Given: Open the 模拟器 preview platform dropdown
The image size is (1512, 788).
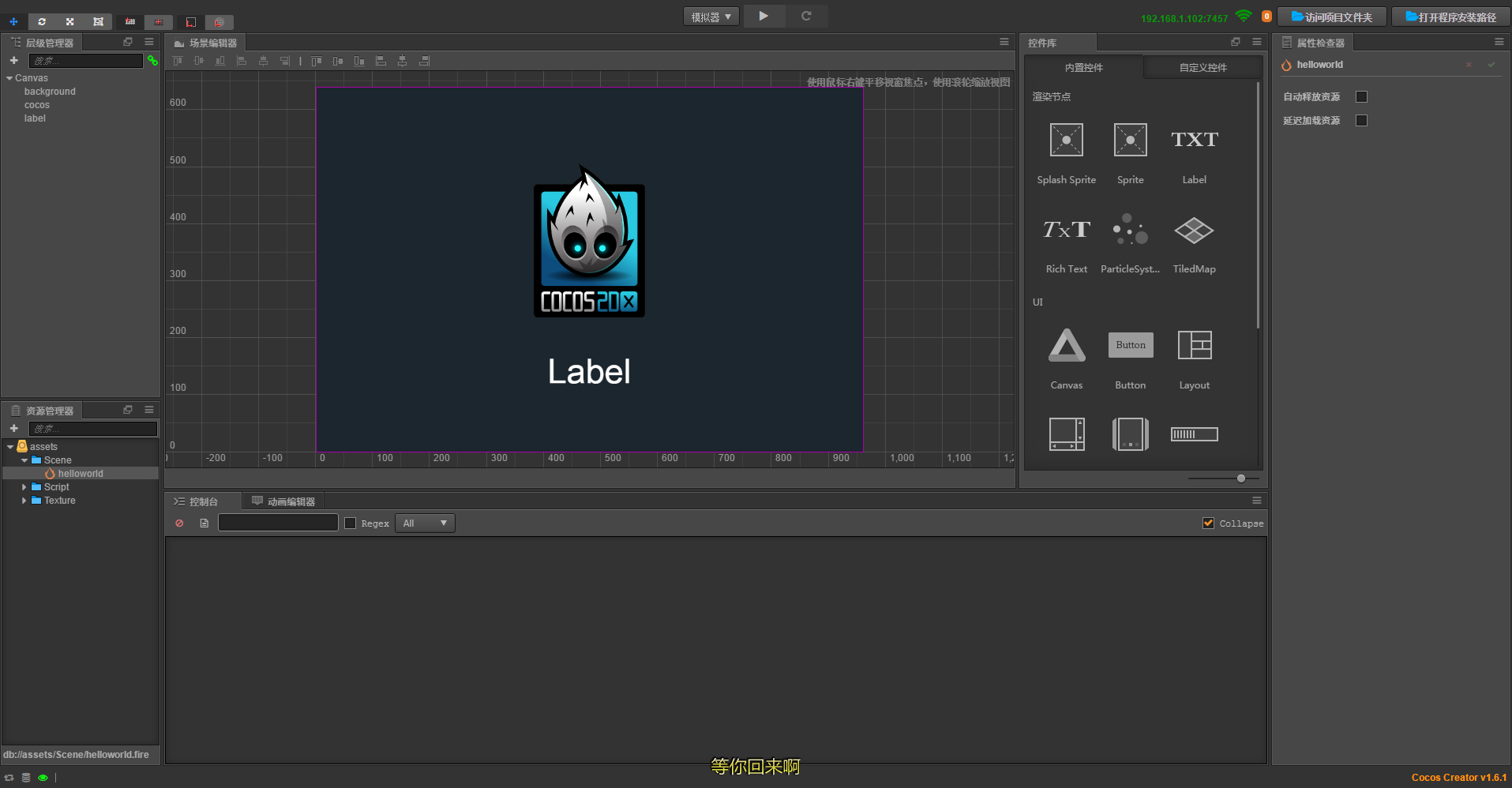Looking at the screenshot, I should coord(711,17).
